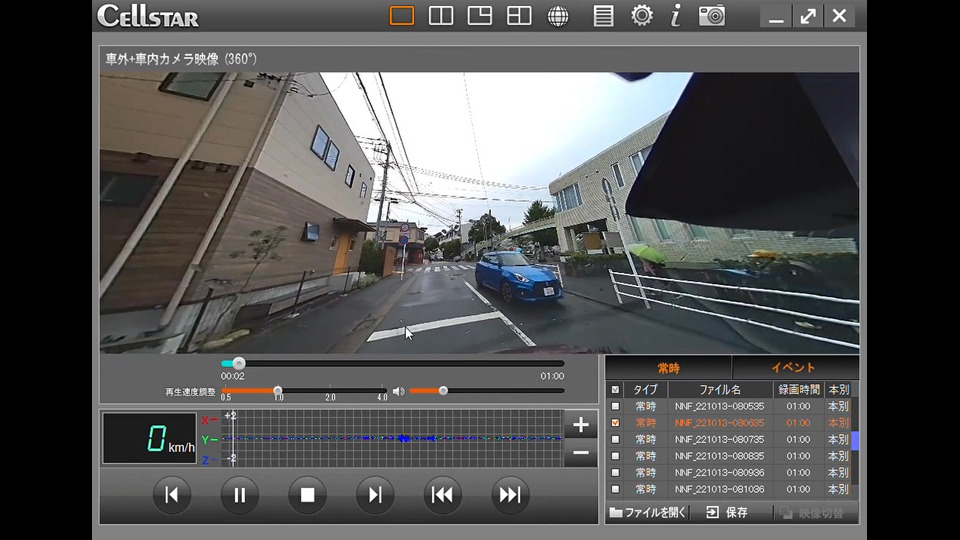Capture a snapshot with the camera icon
This screenshot has width=960, height=540.
click(x=712, y=16)
